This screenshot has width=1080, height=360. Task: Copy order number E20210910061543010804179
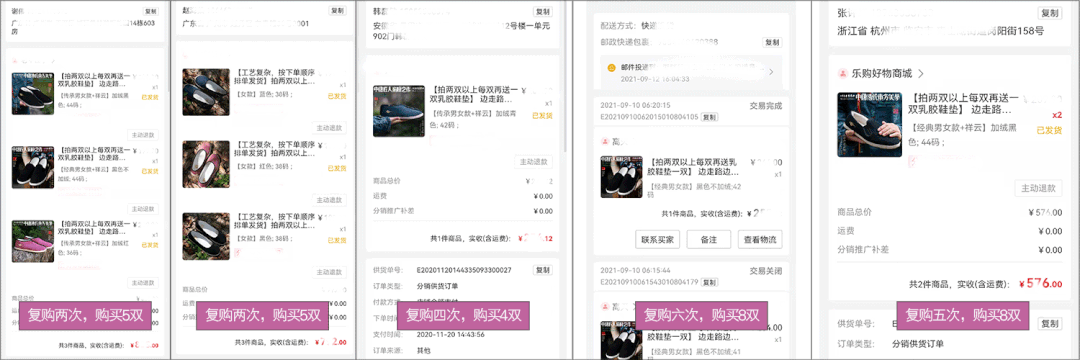tap(709, 282)
